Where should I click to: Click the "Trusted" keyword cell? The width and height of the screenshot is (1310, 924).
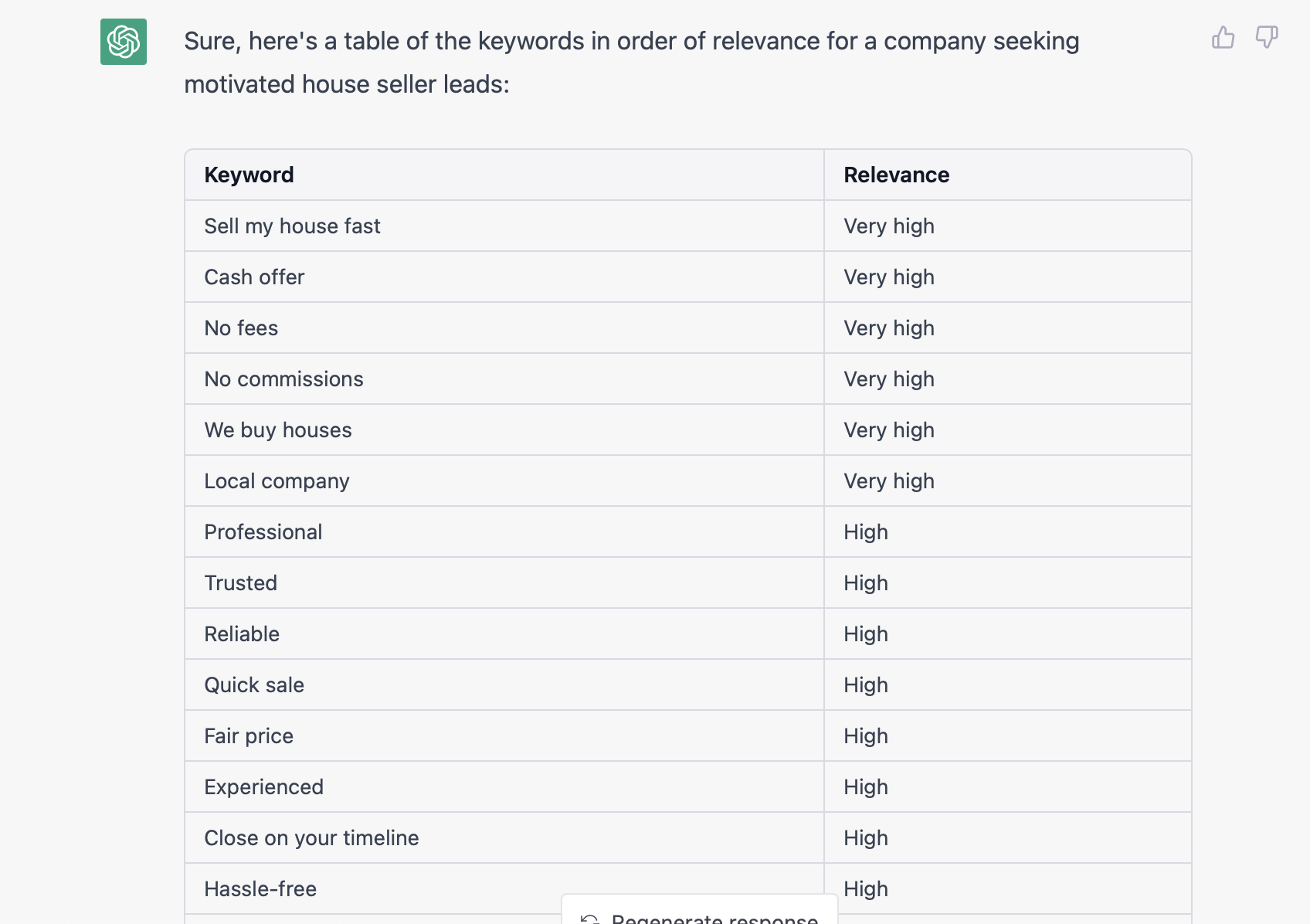[240, 583]
